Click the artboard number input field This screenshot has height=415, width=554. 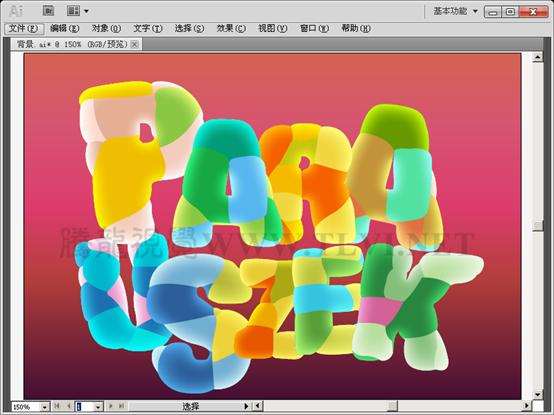pyautogui.click(x=85, y=407)
